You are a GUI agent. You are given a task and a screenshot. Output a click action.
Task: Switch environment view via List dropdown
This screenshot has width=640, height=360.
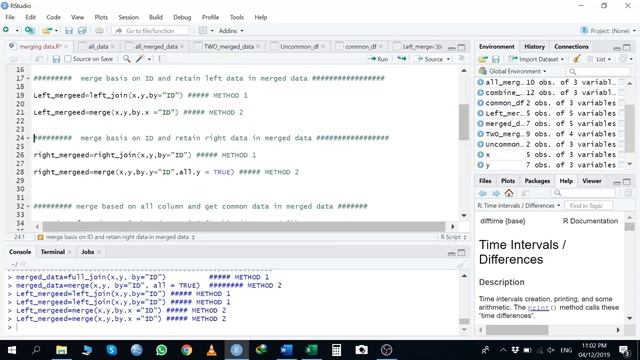click(x=600, y=59)
